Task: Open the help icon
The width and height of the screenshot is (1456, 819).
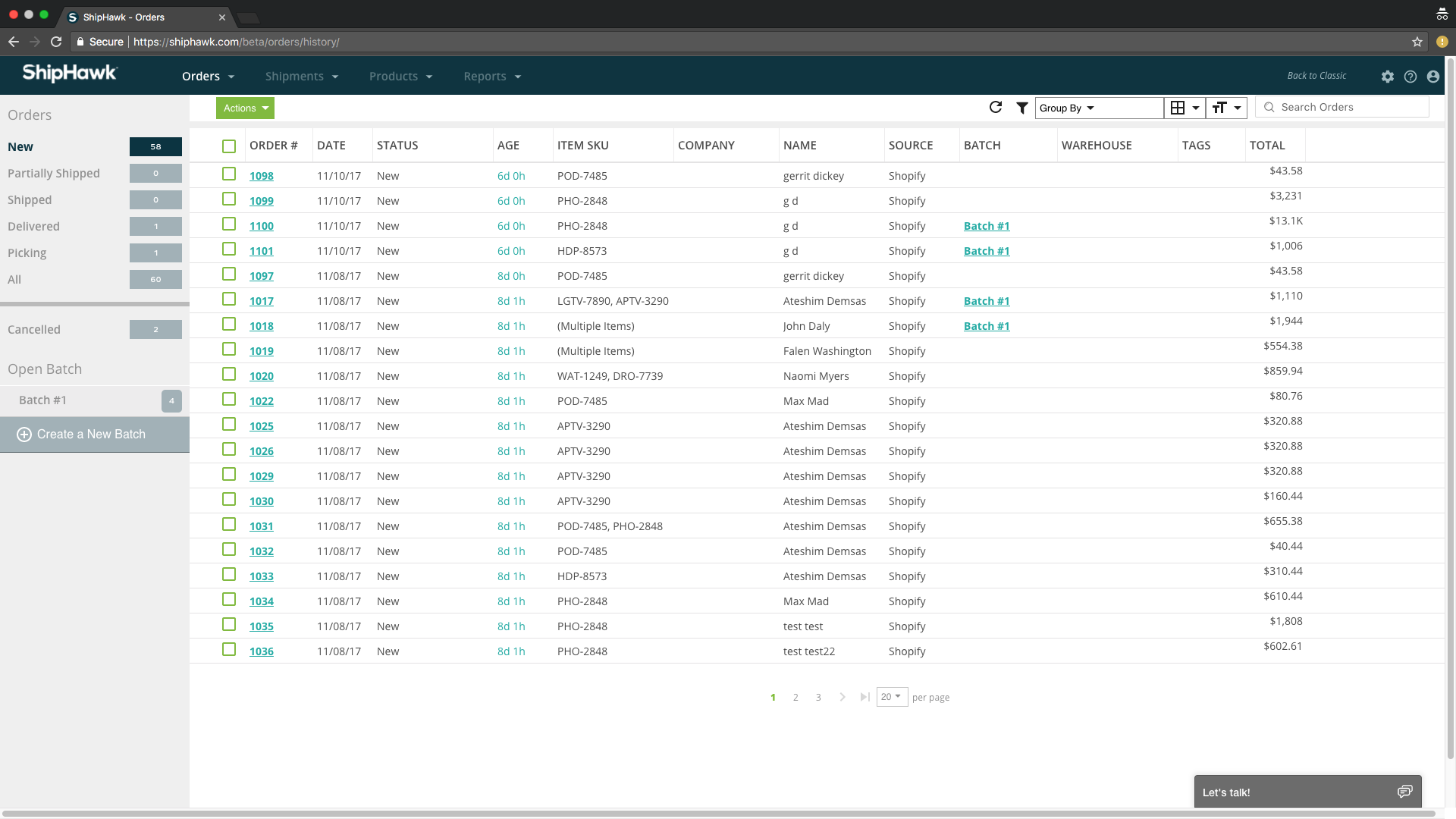Action: click(x=1410, y=77)
